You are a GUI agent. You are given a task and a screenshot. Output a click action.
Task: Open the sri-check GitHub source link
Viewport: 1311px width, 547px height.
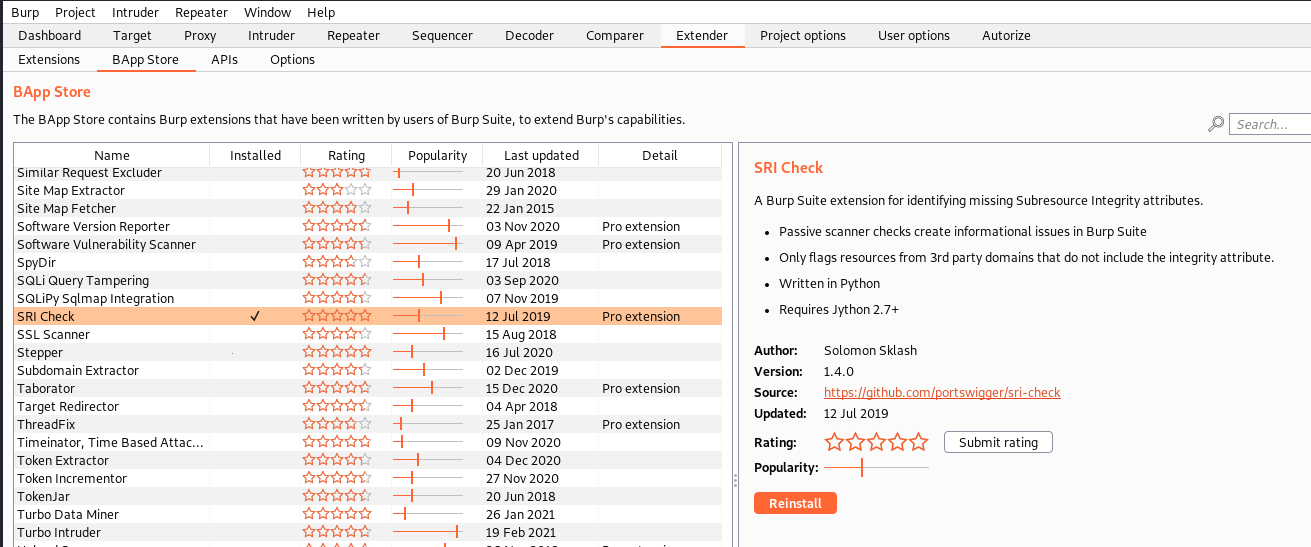coord(941,393)
